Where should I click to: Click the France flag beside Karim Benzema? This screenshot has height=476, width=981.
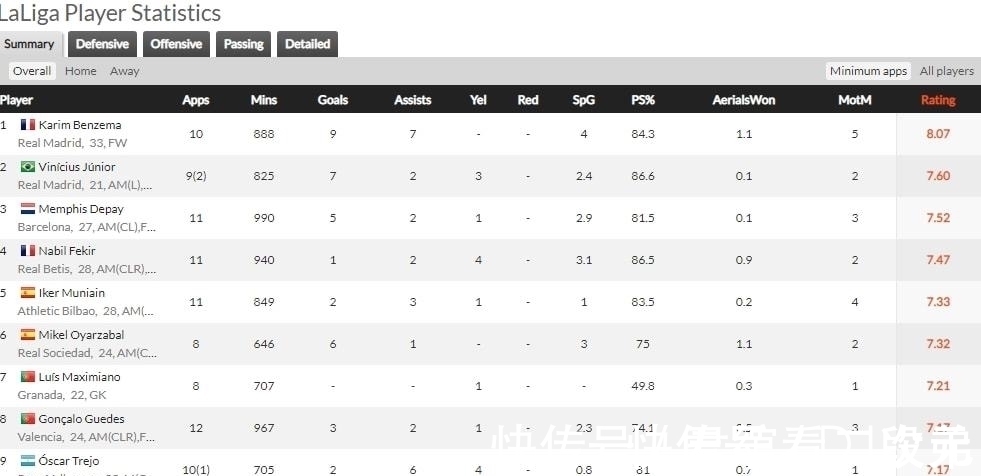pos(28,125)
